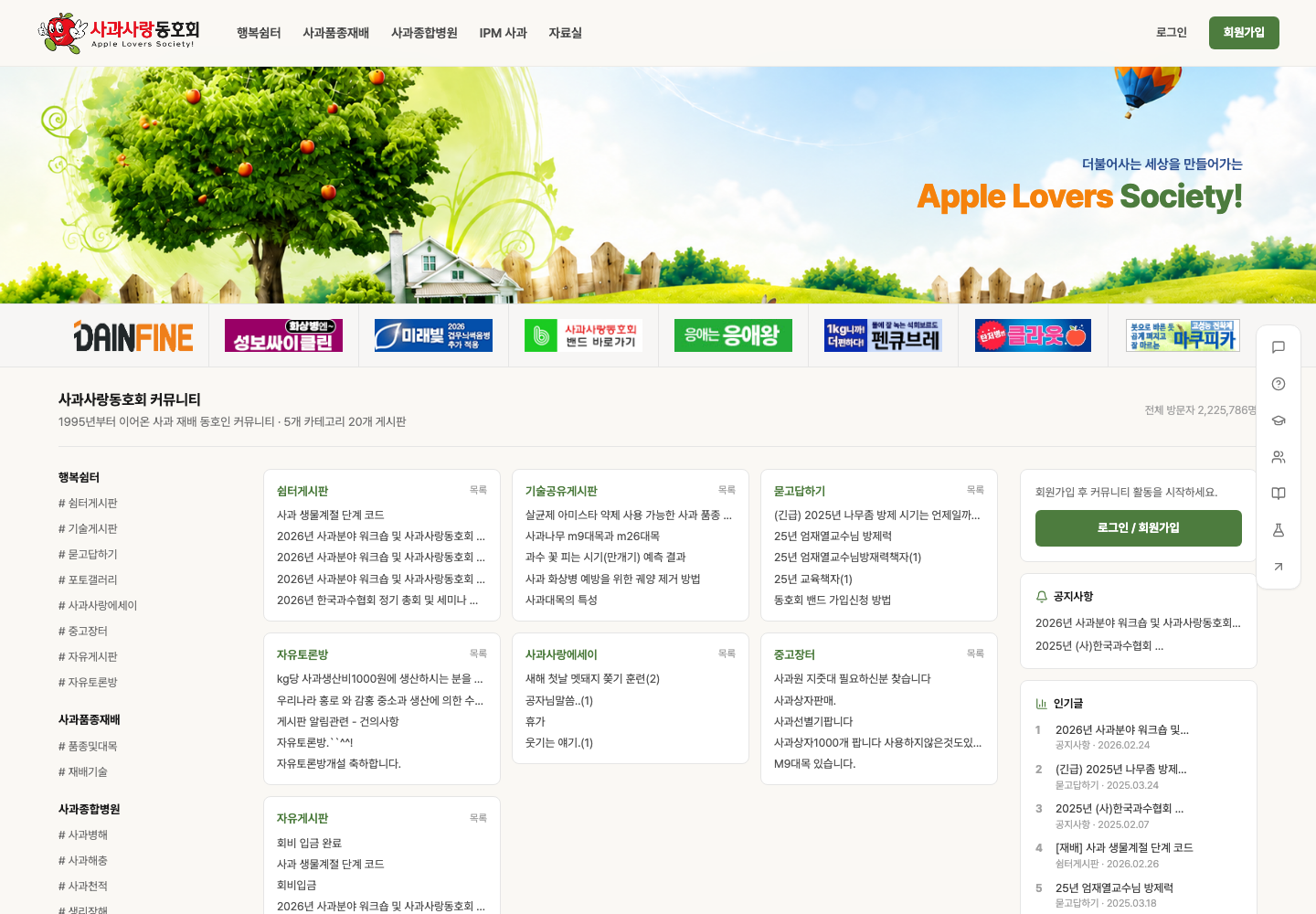Open sidebar link # 자유토론방

(88, 683)
